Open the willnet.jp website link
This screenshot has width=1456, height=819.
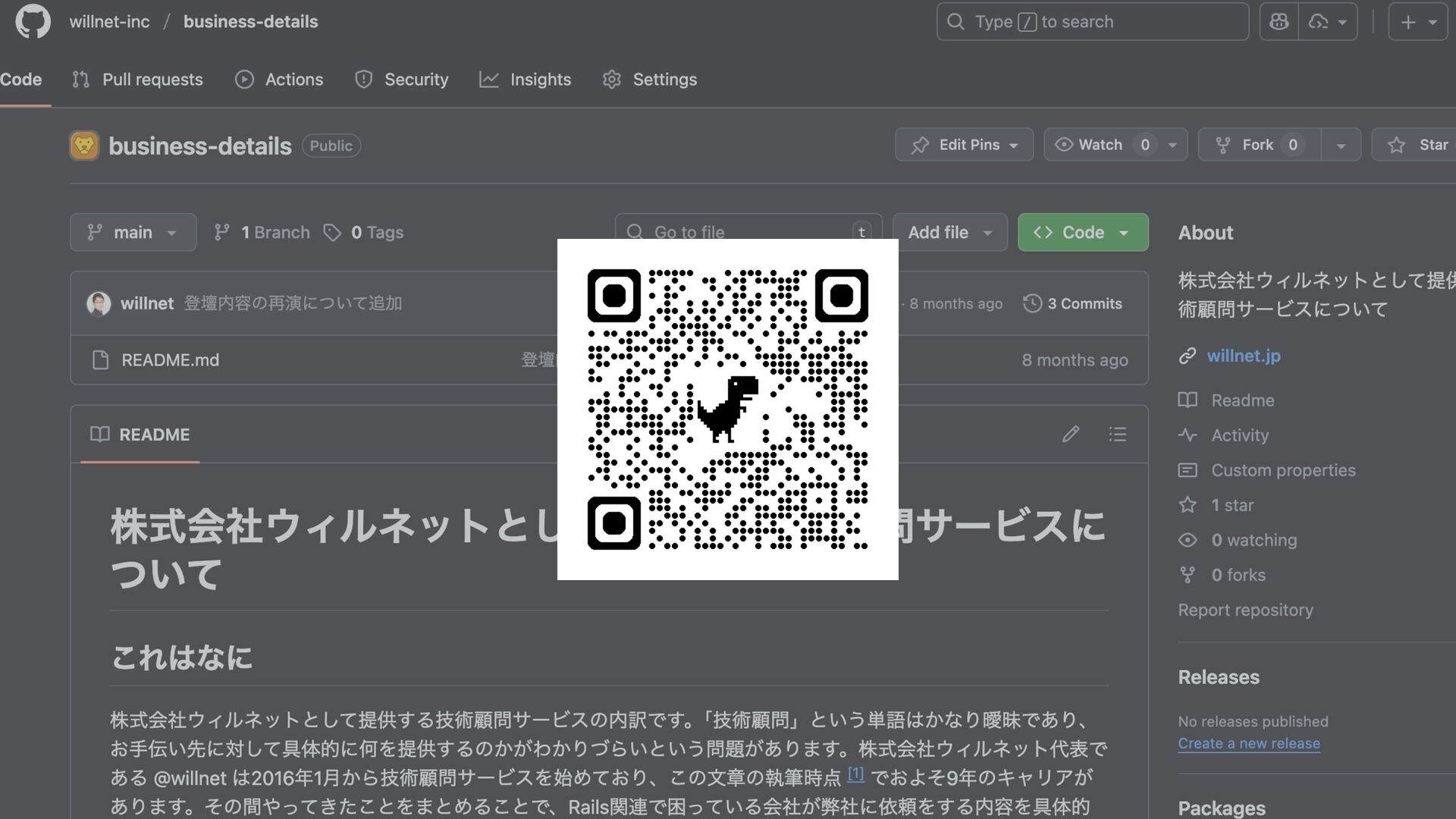click(1244, 356)
